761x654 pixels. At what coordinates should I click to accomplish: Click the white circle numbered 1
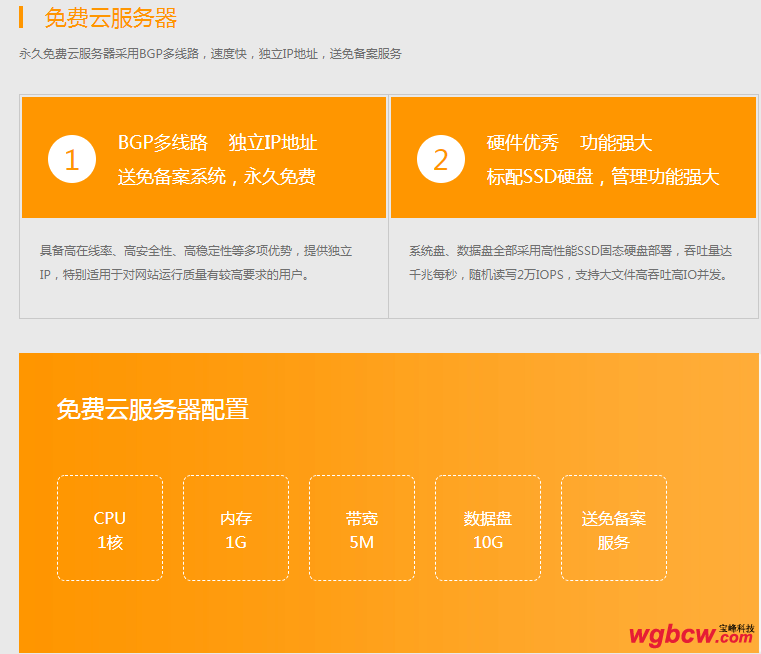pyautogui.click(x=72, y=159)
